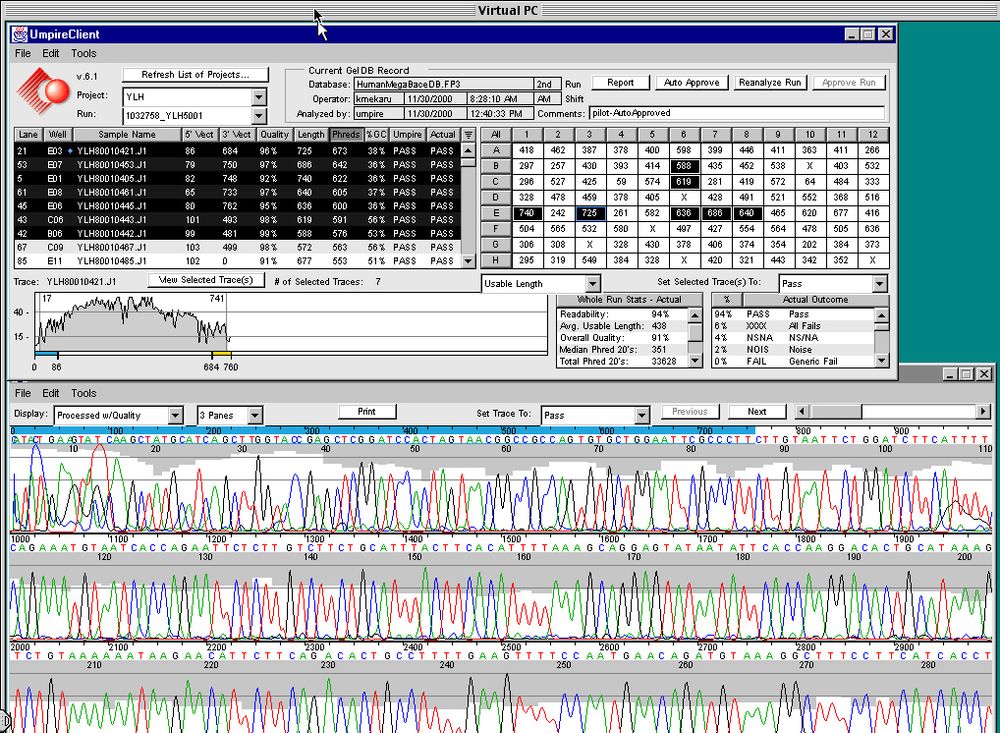Image resolution: width=1000 pixels, height=733 pixels.
Task: Sort by the Phreds column header
Action: (346, 135)
